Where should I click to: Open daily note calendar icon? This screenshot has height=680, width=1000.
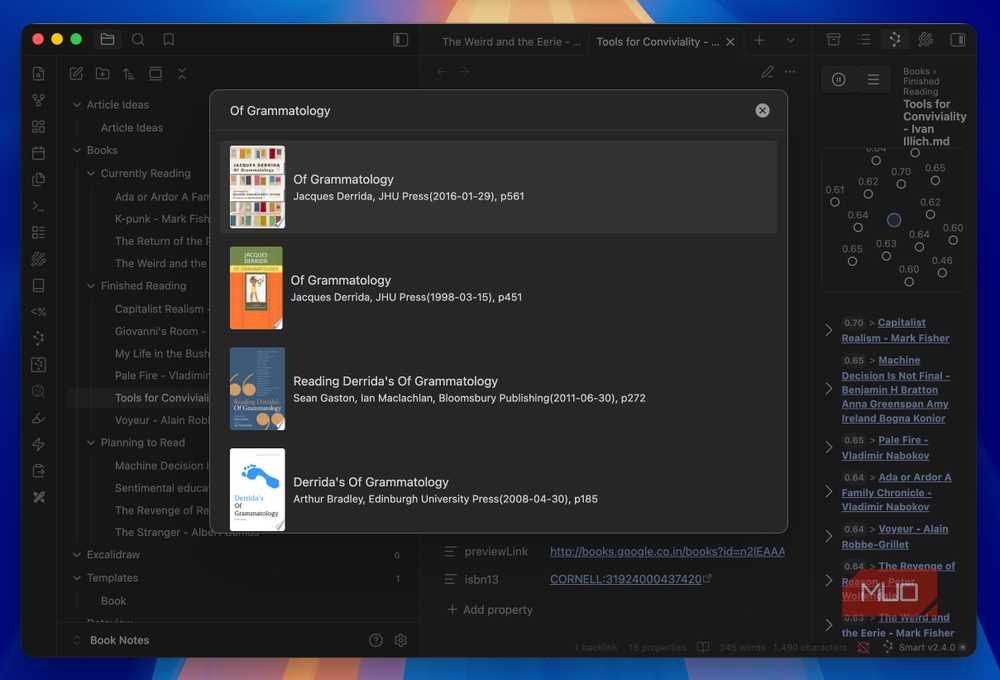click(x=38, y=153)
